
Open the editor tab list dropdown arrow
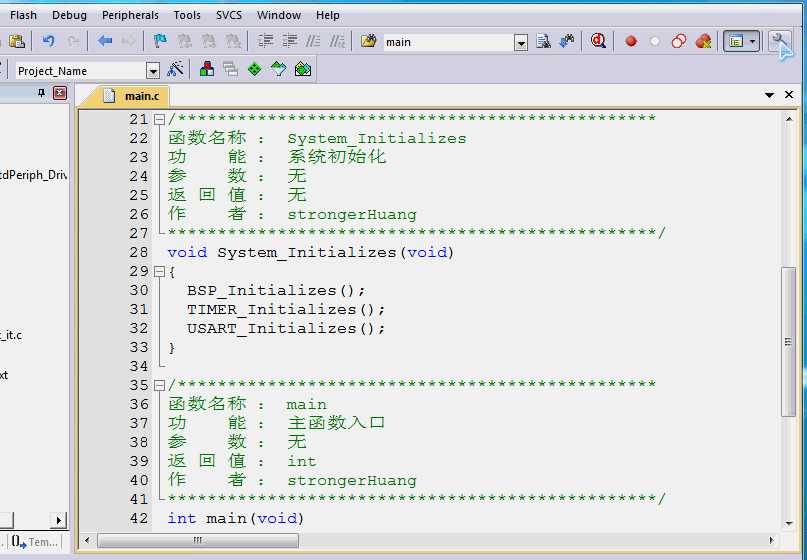769,95
